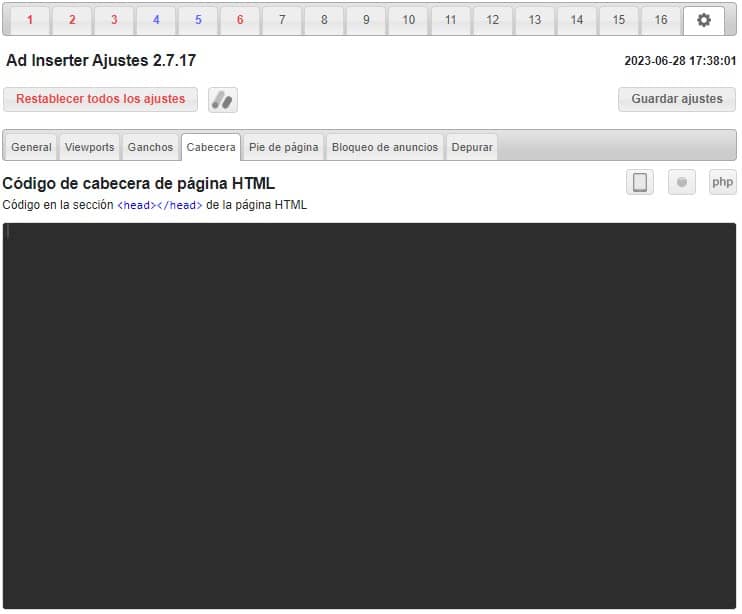This screenshot has height=614, width=742.
Task: Toggle PHP processing for the header code
Action: pyautogui.click(x=723, y=182)
